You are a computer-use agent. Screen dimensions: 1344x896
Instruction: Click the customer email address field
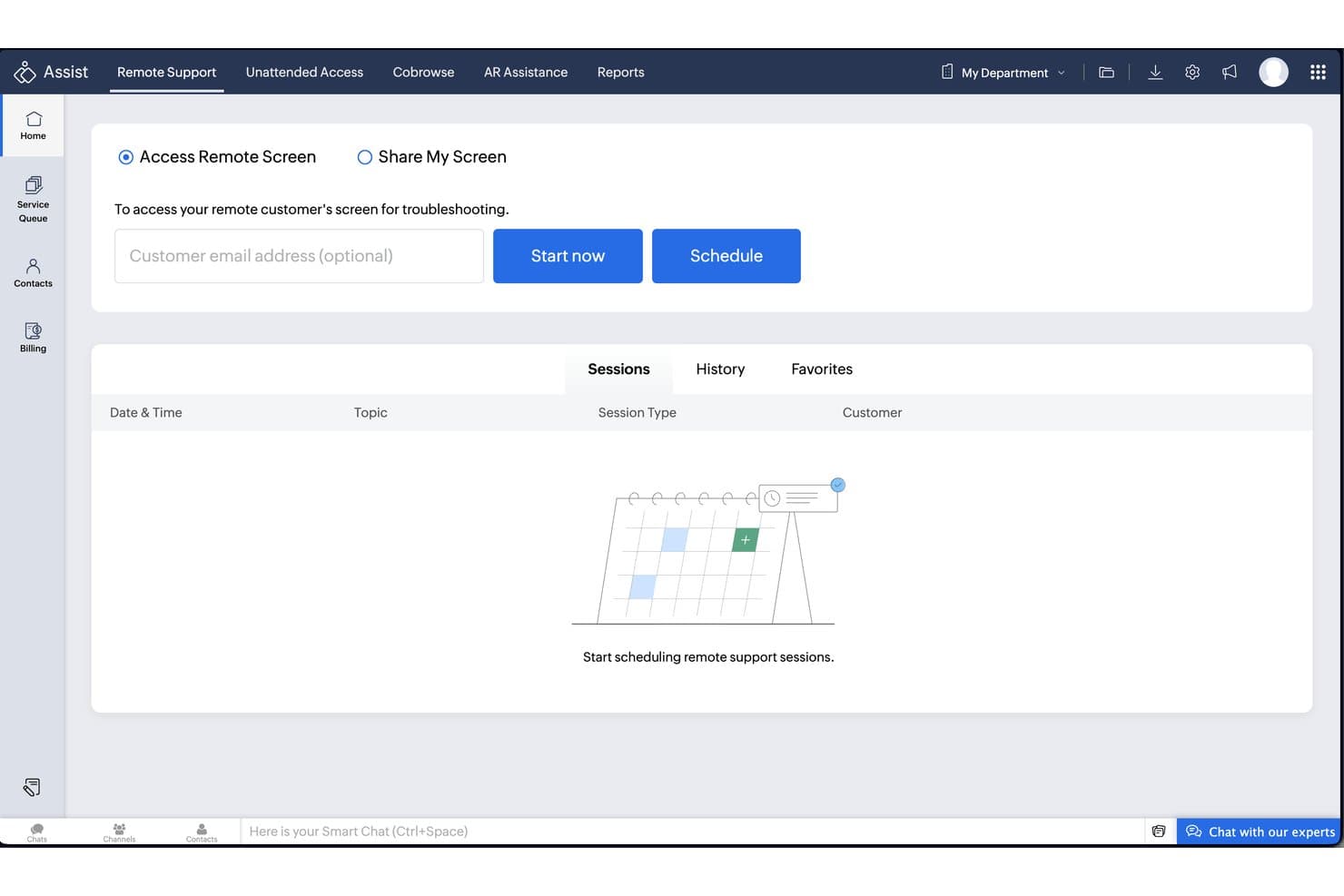pos(299,256)
